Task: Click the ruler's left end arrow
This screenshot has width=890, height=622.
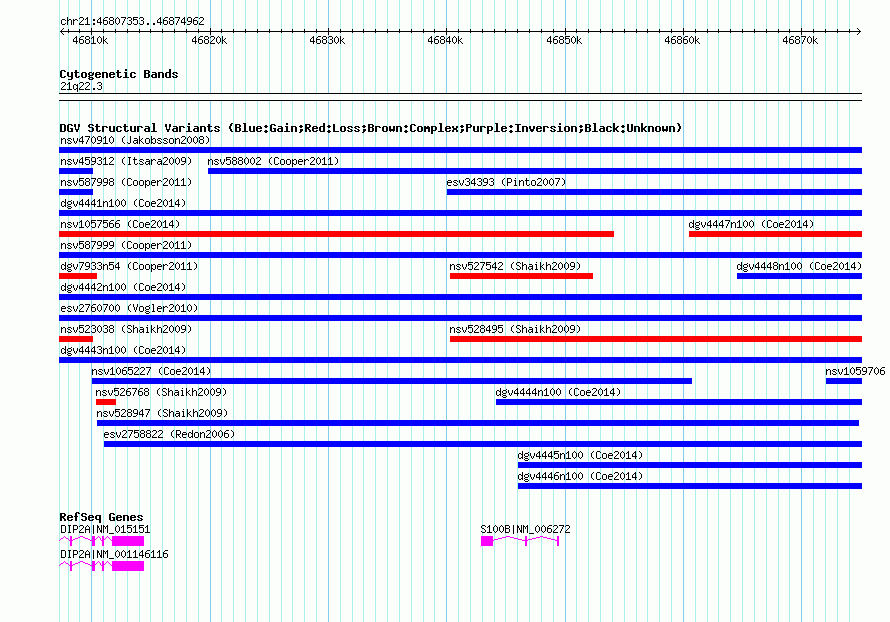Action: tap(62, 31)
